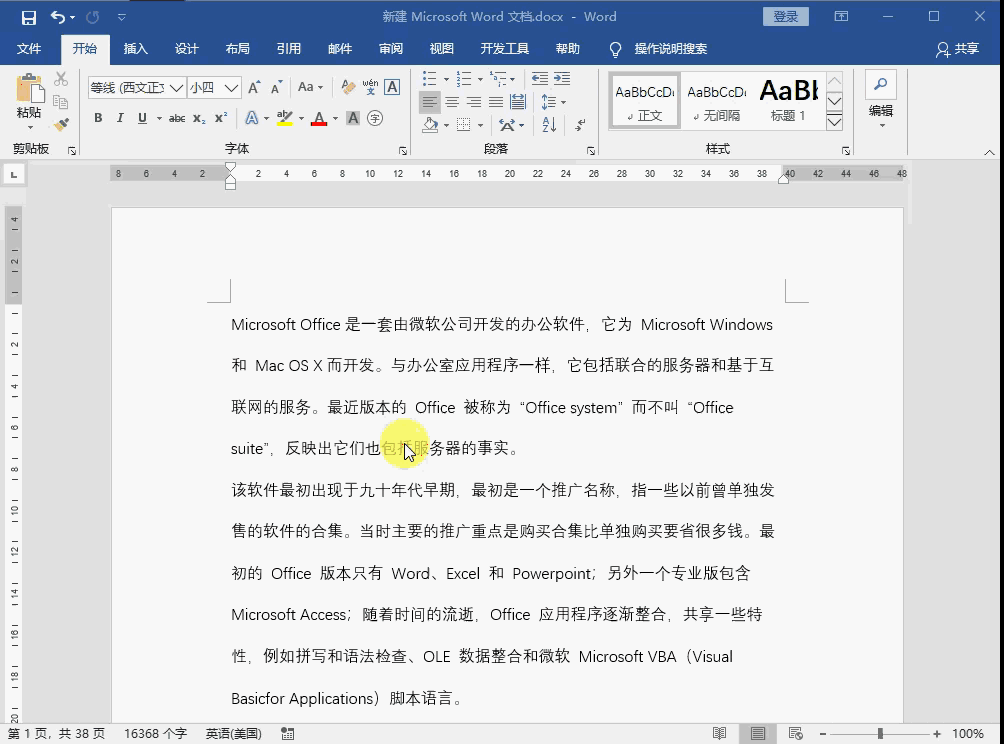Viewport: 1004px width, 744px height.
Task: Decrease font size with smaller A
Action: (x=277, y=87)
